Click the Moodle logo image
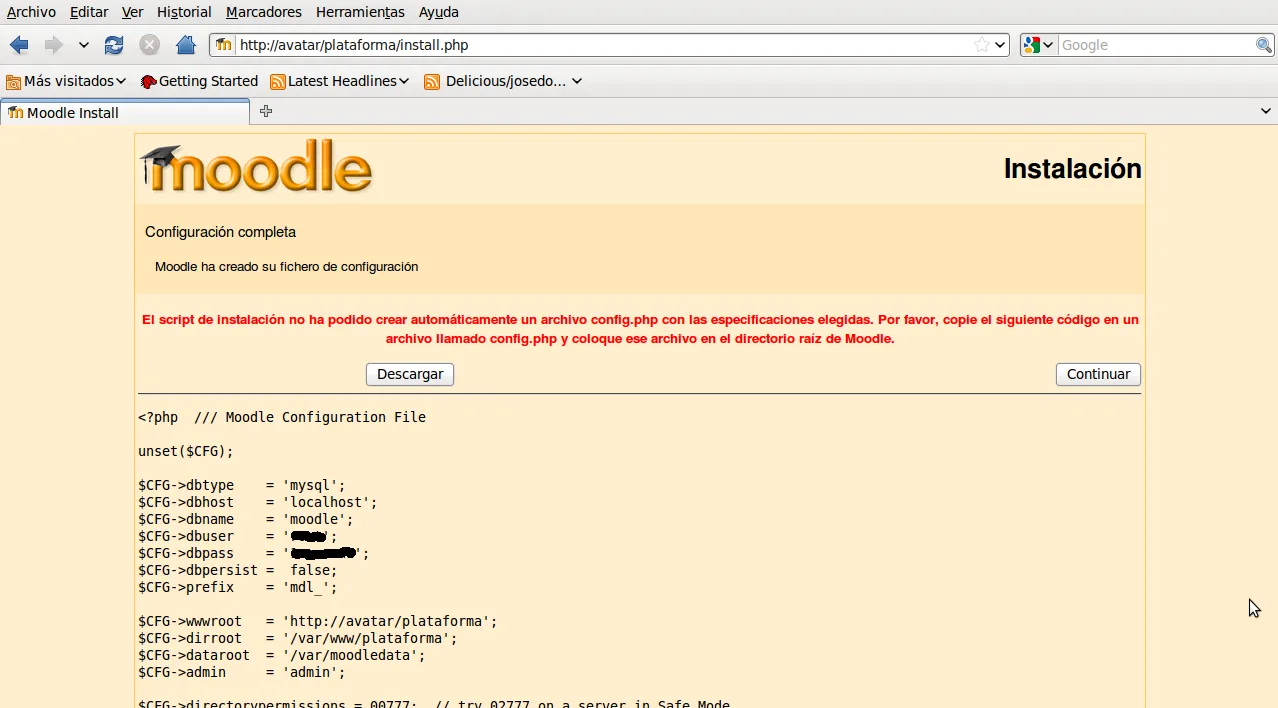Image resolution: width=1278 pixels, height=708 pixels. click(257, 167)
